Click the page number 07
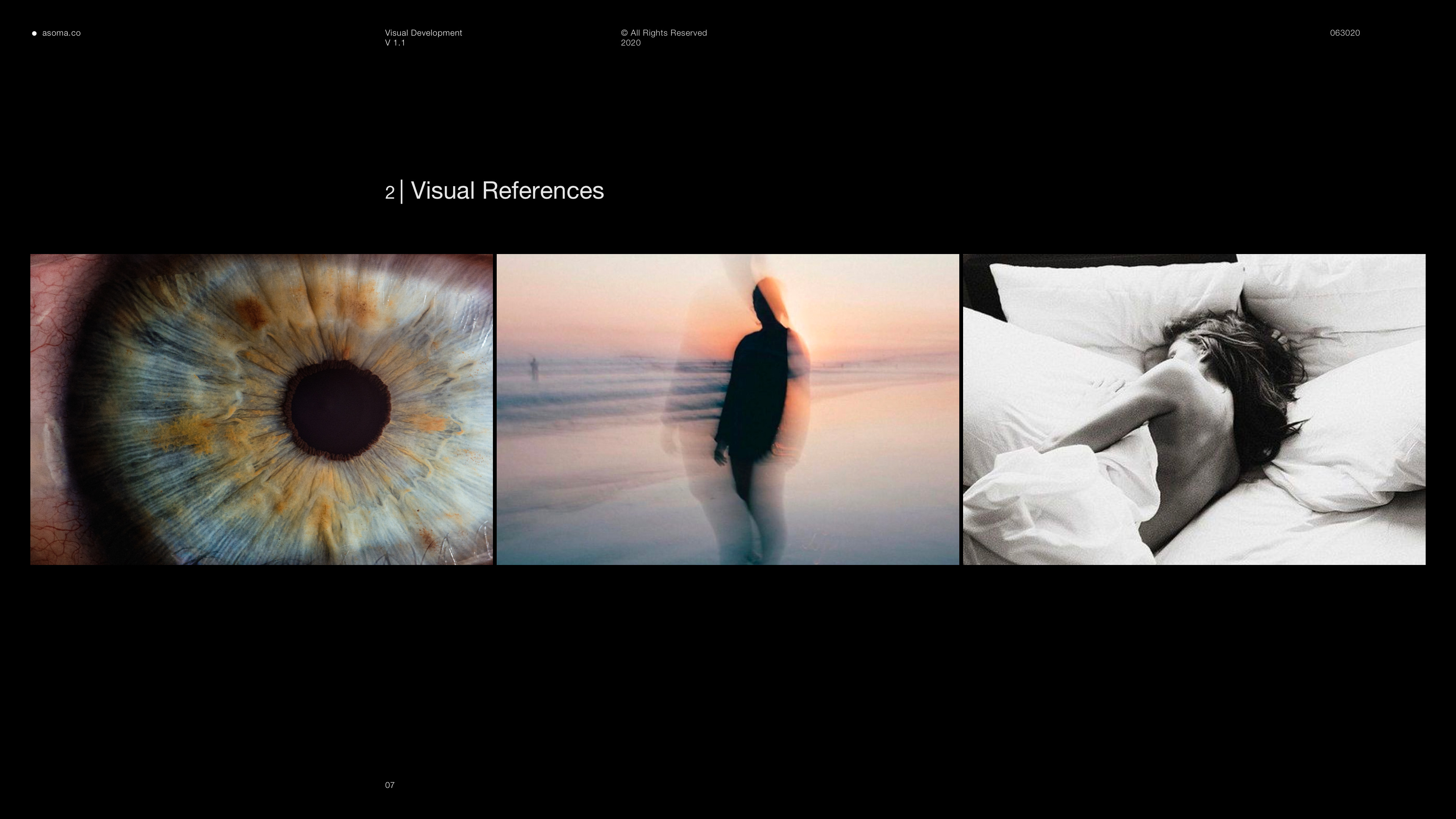Image resolution: width=1456 pixels, height=819 pixels. (389, 785)
